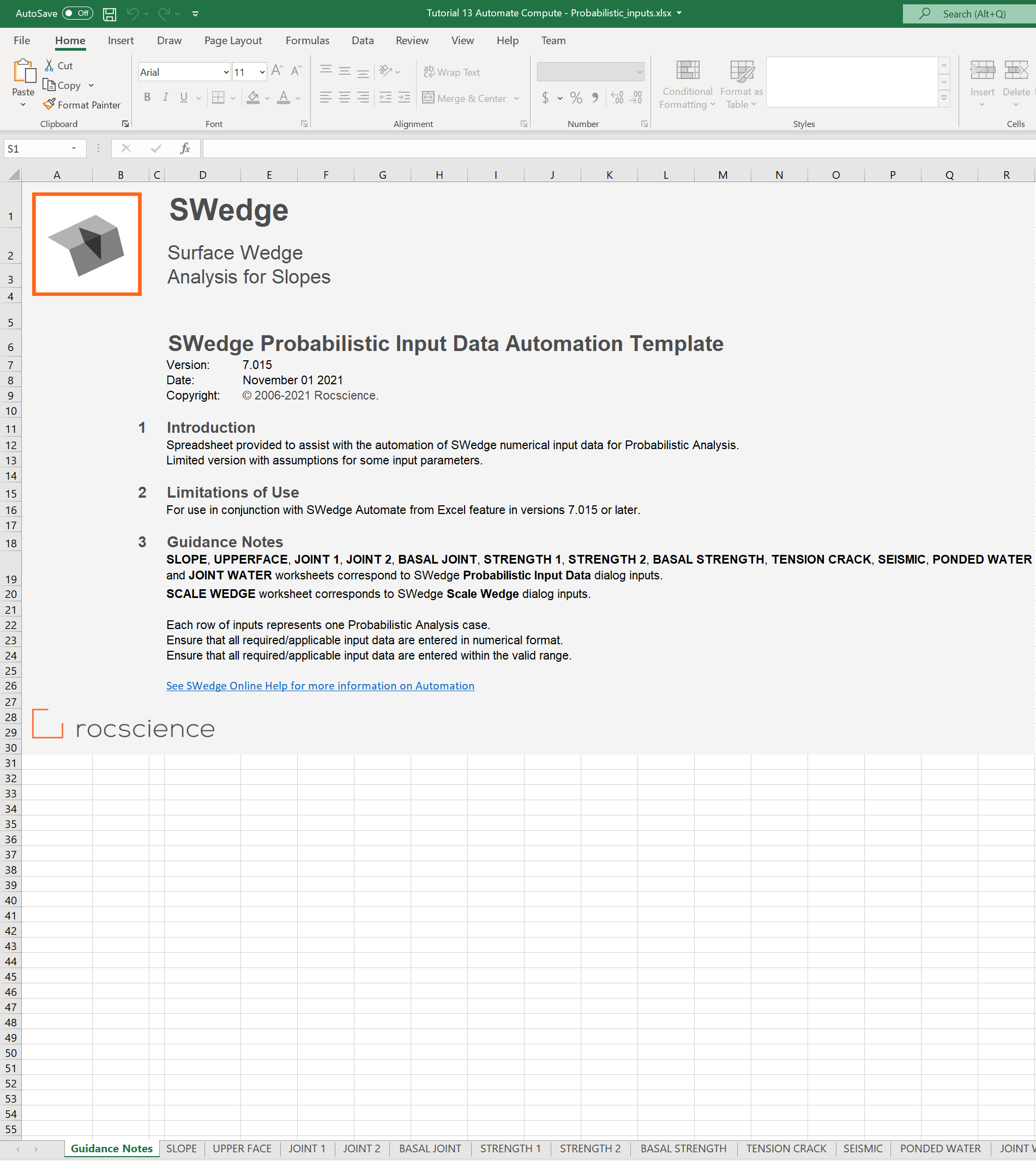Click the Insert cells button
The width and height of the screenshot is (1036, 1161).
click(982, 83)
